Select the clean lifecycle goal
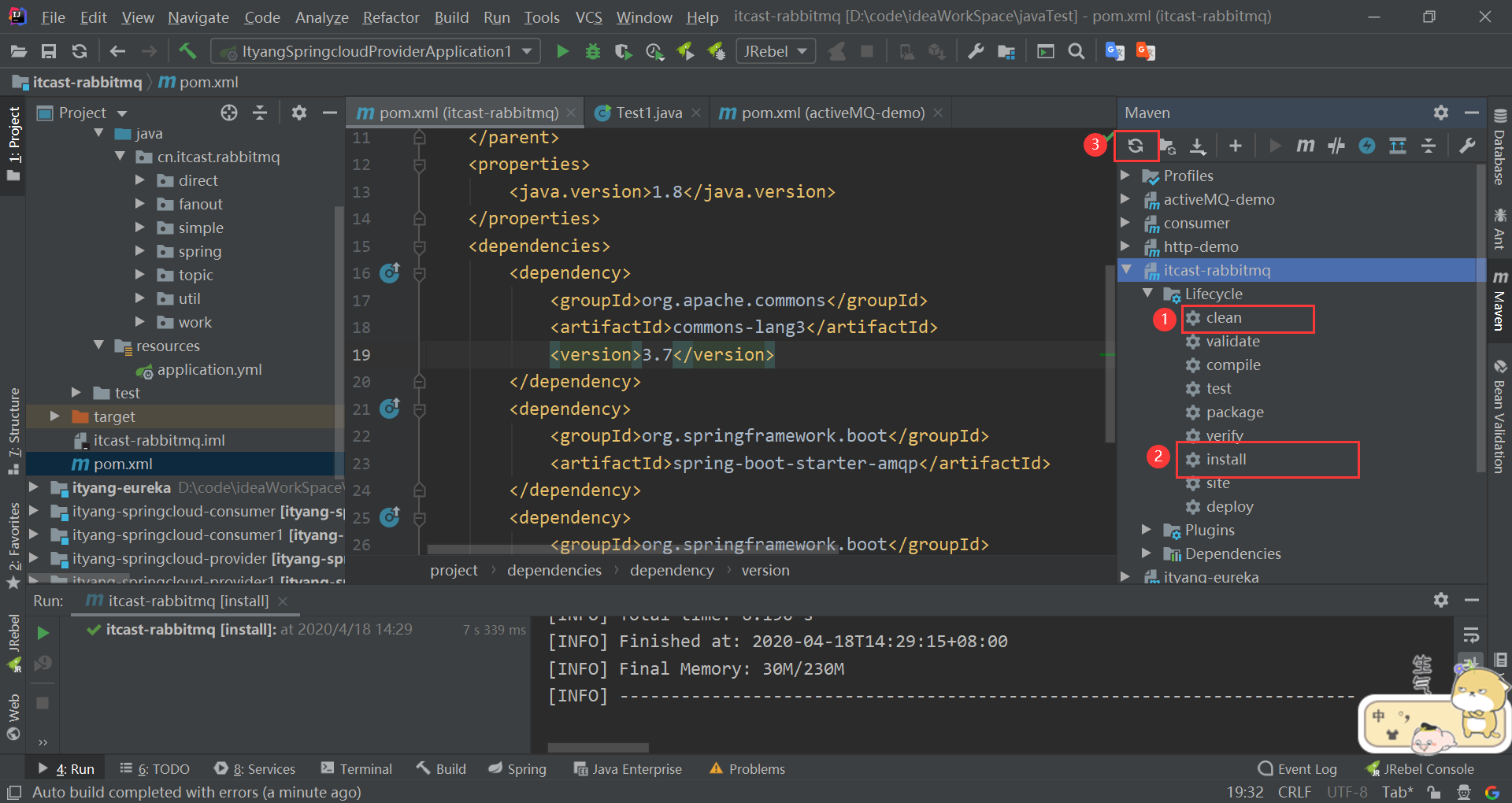 tap(1223, 318)
